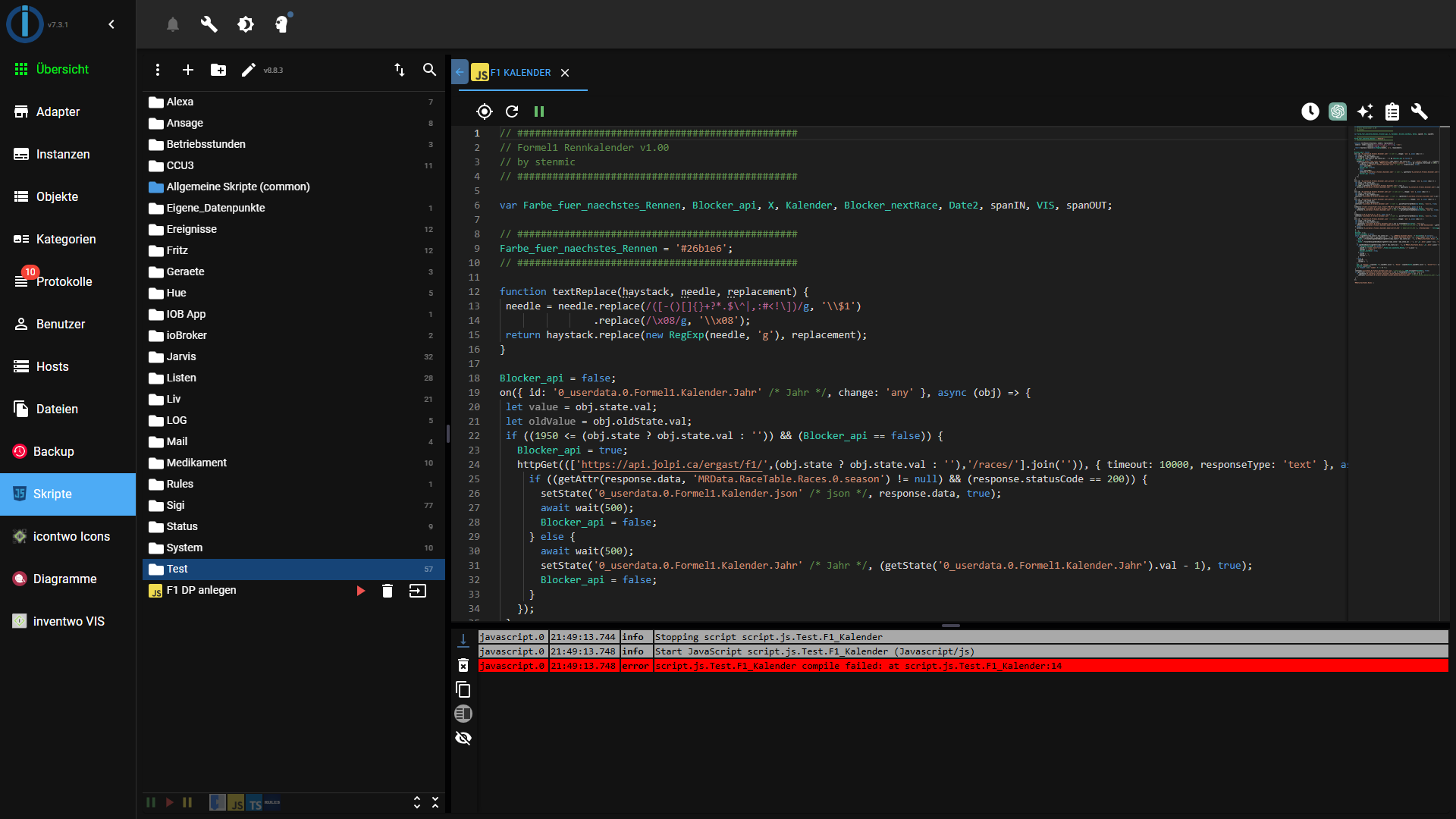Toggle the TS script type filter

[x=255, y=803]
